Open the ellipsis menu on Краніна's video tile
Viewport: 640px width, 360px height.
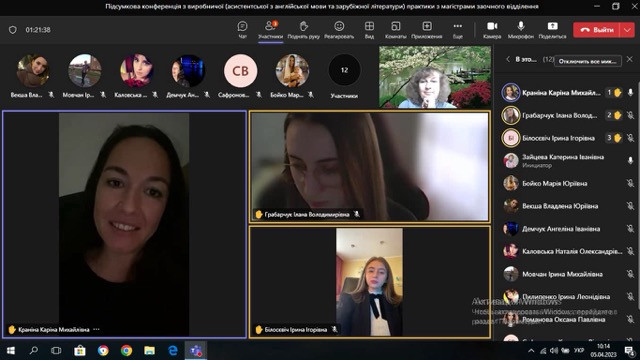[96, 329]
